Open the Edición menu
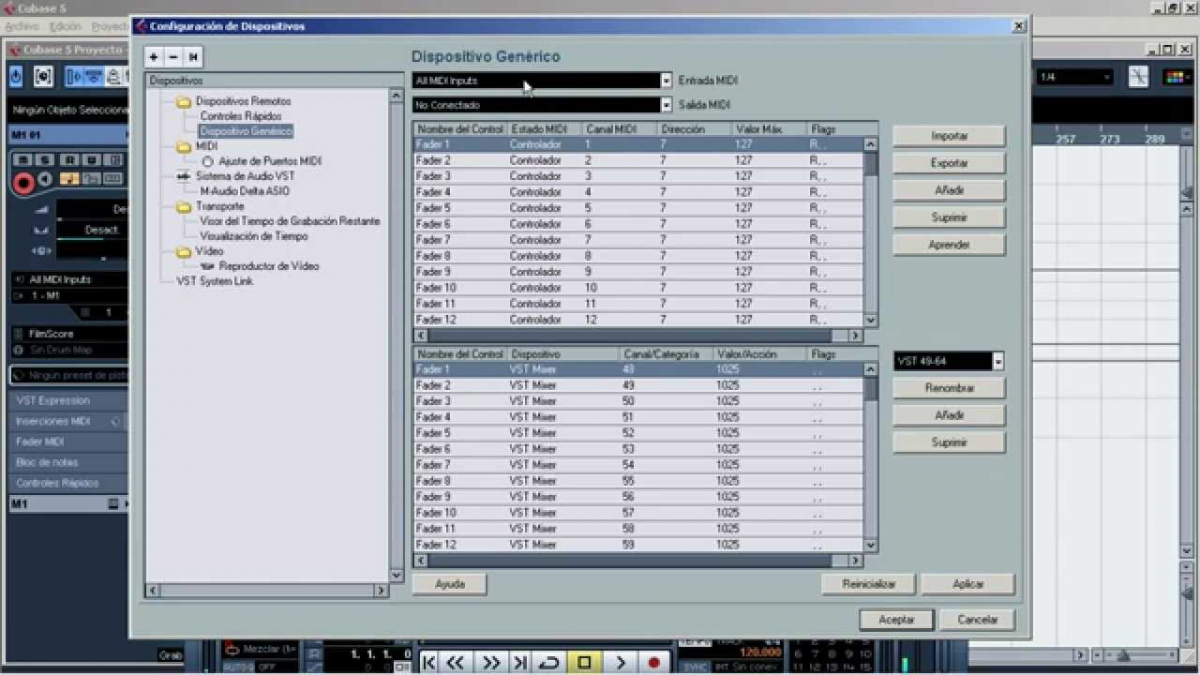 [x=65, y=27]
